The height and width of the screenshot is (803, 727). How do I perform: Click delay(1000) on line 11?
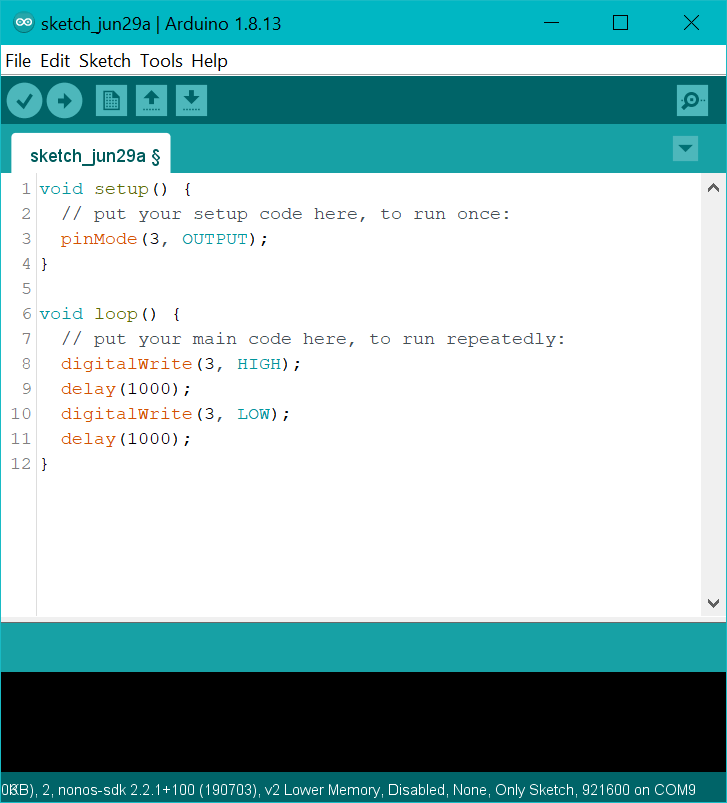pos(125,439)
